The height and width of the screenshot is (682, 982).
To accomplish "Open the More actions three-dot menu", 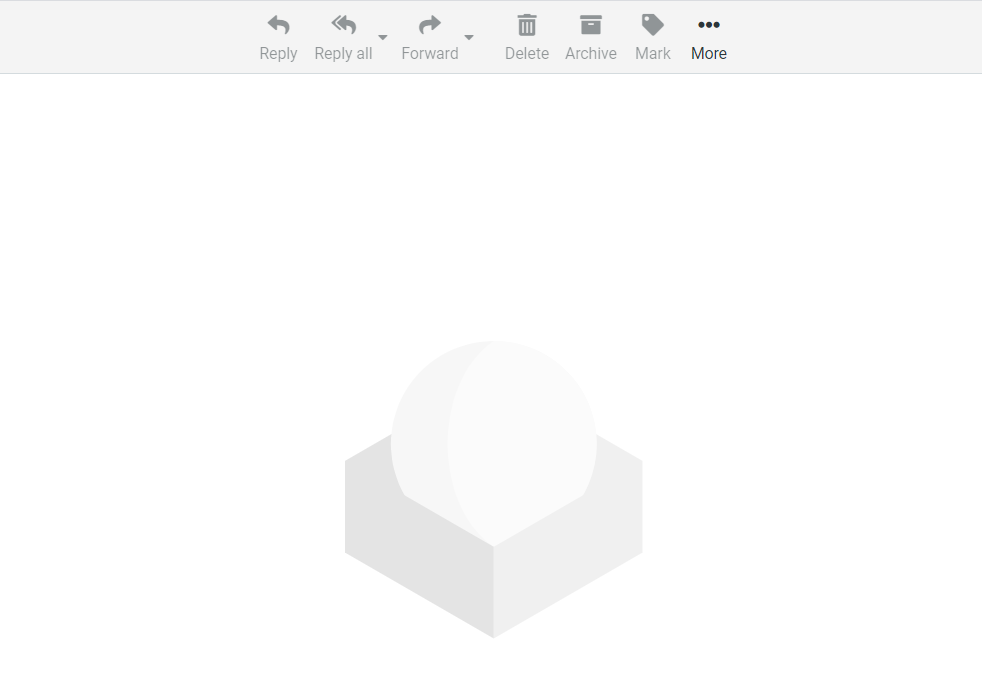I will 709,25.
